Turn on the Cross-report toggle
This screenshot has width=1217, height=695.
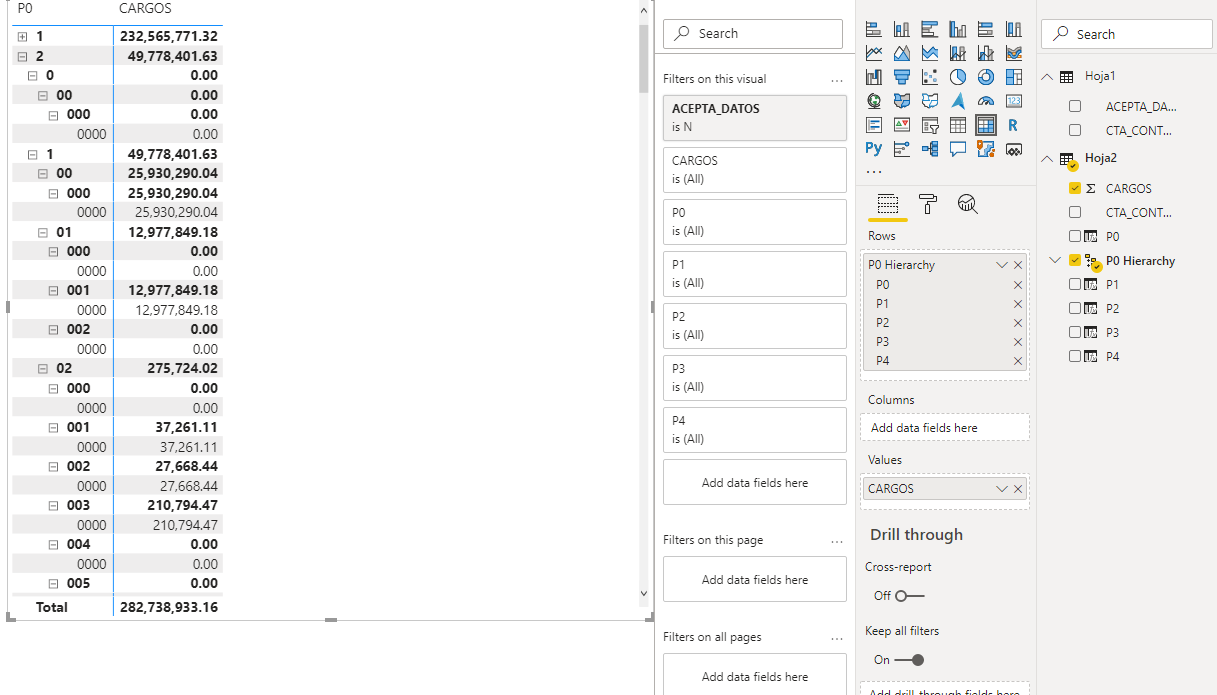pos(909,596)
